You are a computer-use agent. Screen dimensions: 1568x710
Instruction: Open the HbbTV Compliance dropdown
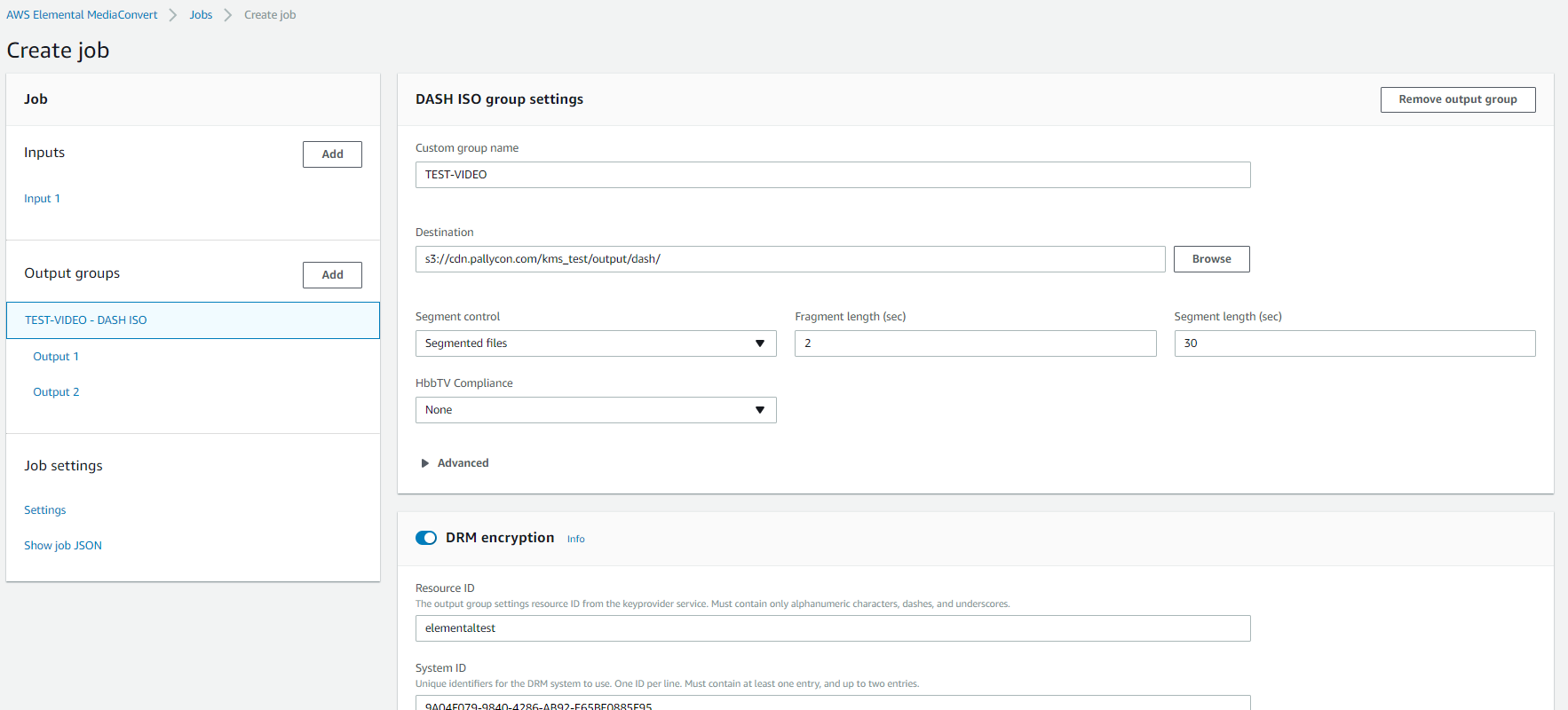click(595, 410)
